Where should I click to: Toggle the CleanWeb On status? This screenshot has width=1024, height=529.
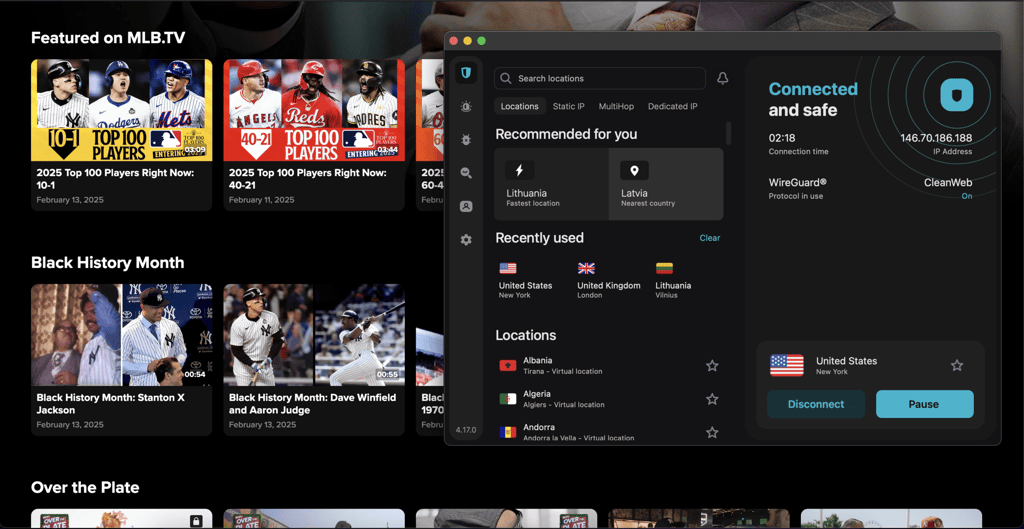pyautogui.click(x=967, y=196)
